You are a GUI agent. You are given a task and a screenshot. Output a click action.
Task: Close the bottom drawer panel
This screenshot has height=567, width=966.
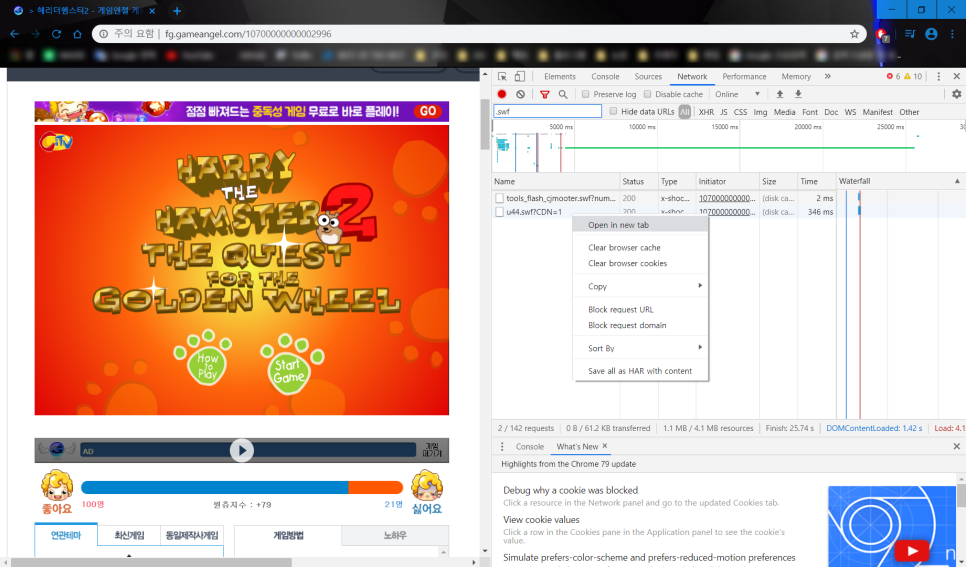[956, 446]
